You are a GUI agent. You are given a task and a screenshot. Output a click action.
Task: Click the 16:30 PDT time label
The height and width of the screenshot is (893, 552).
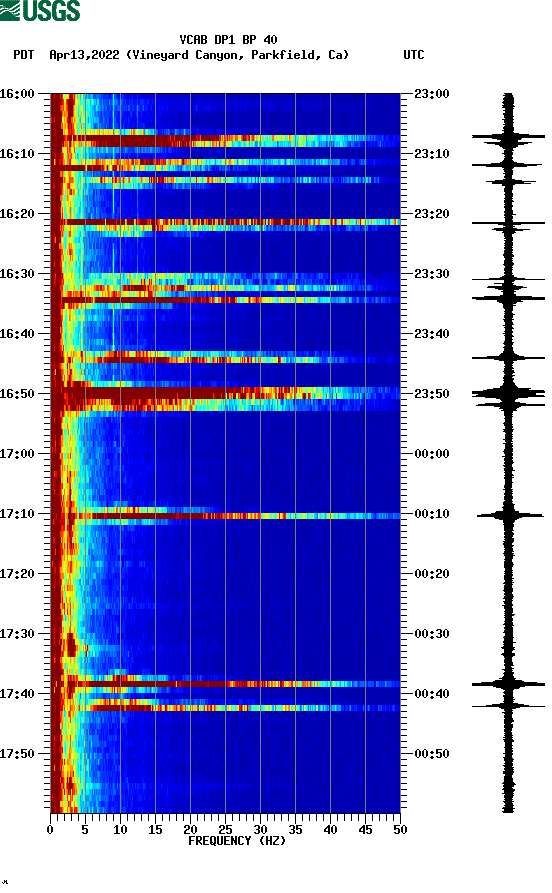(17, 273)
